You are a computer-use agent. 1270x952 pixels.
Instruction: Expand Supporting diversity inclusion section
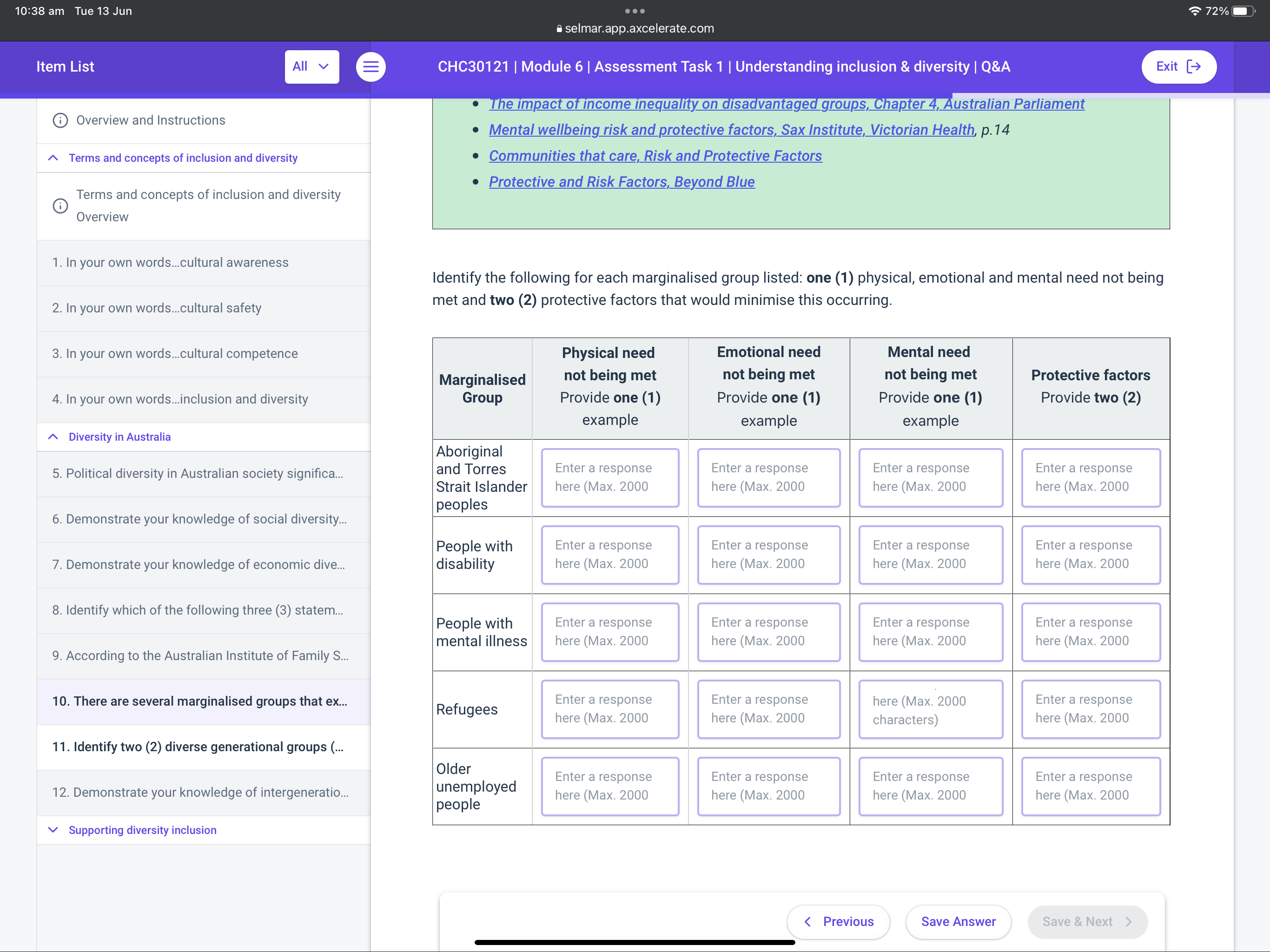[53, 830]
